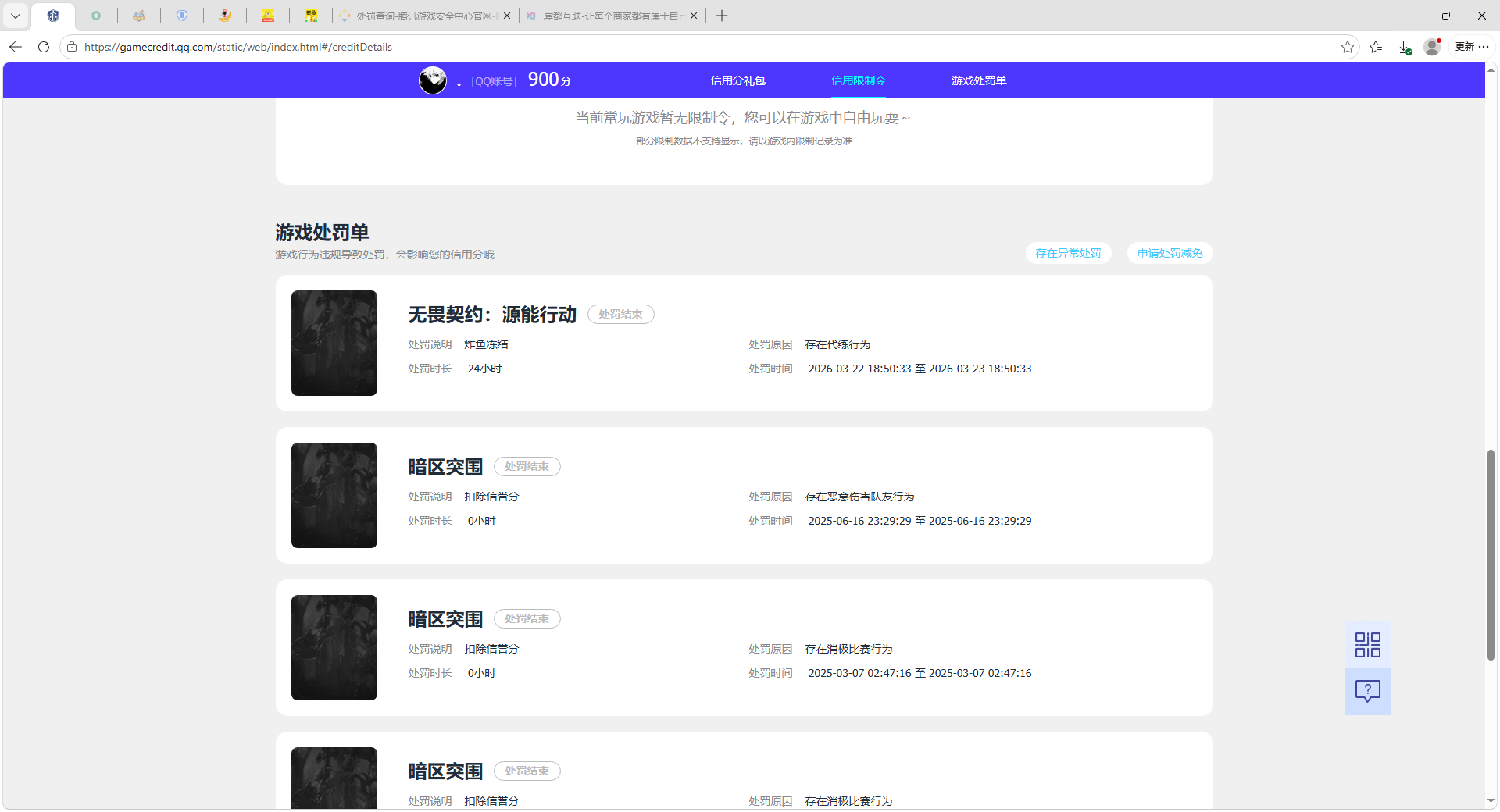Go back to the previous page
The width and height of the screenshot is (1500, 812).
(16, 47)
